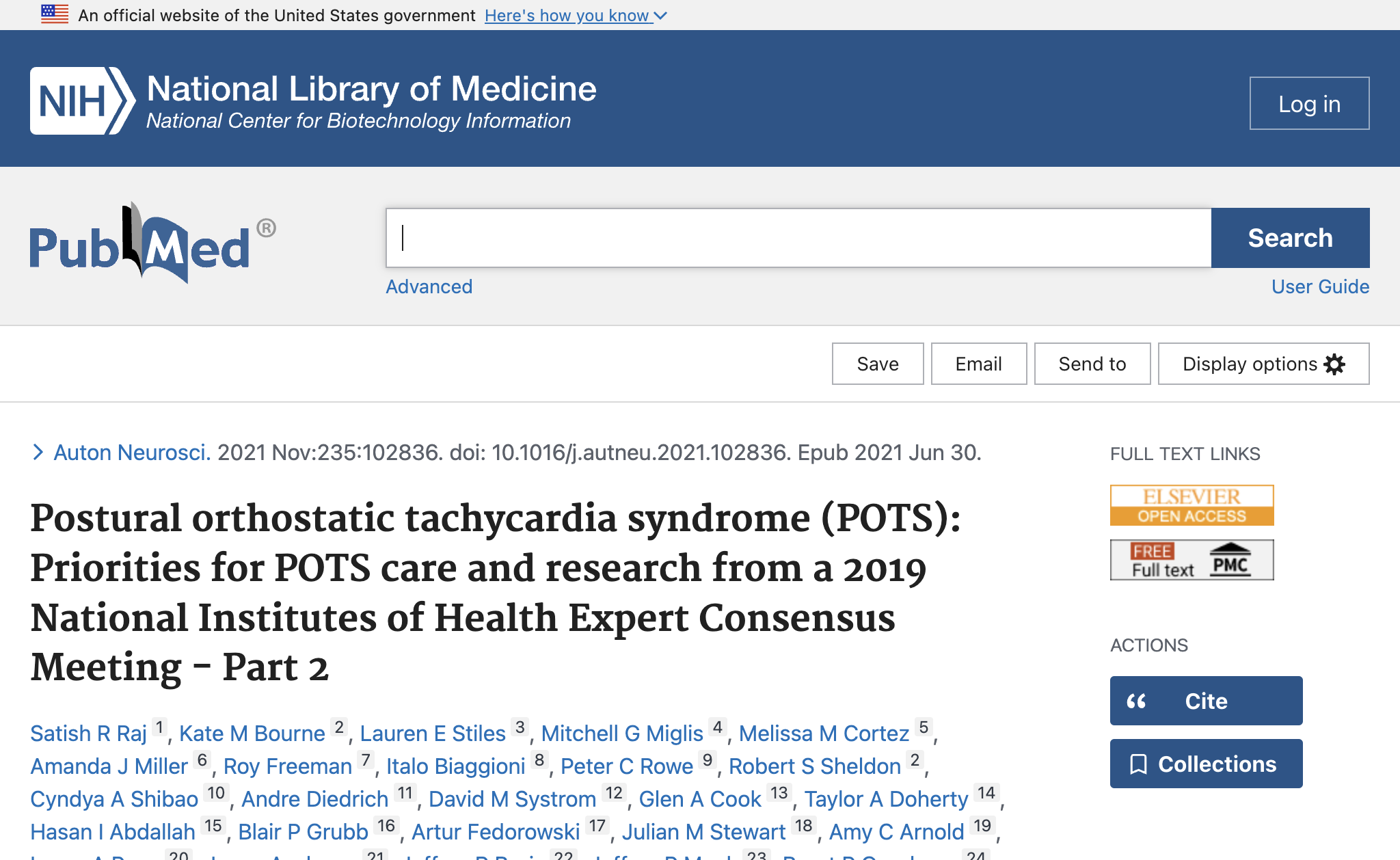
Task: Click the Save button
Action: (878, 364)
